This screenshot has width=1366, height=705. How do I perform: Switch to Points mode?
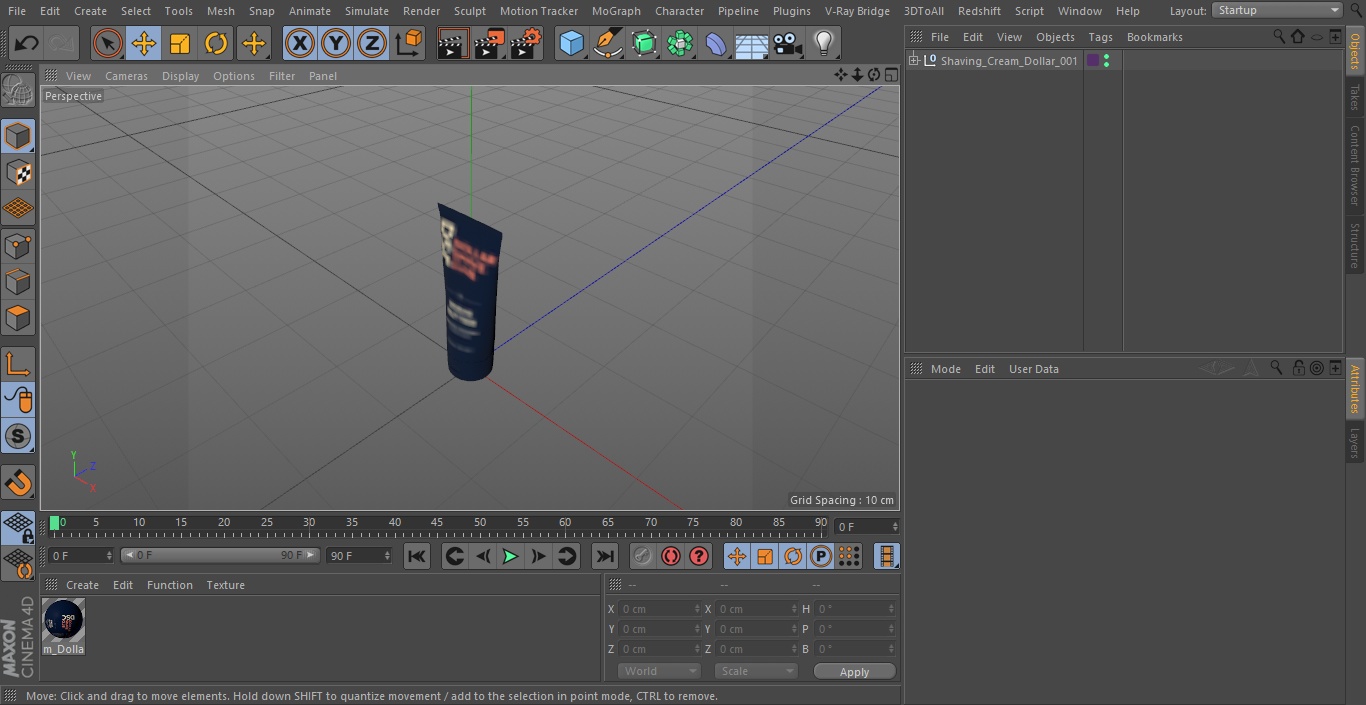click(18, 245)
